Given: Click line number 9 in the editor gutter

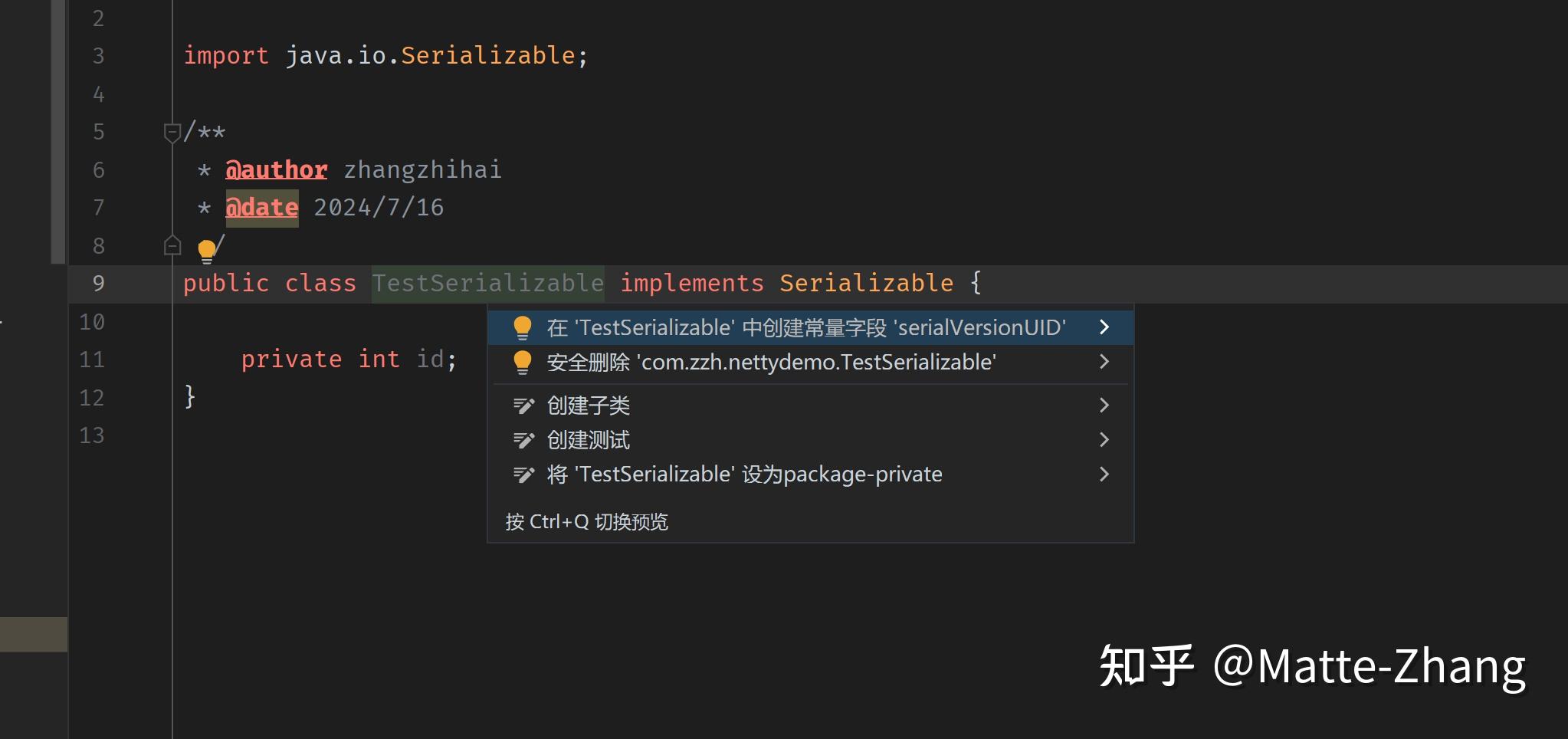Looking at the screenshot, I should (98, 283).
